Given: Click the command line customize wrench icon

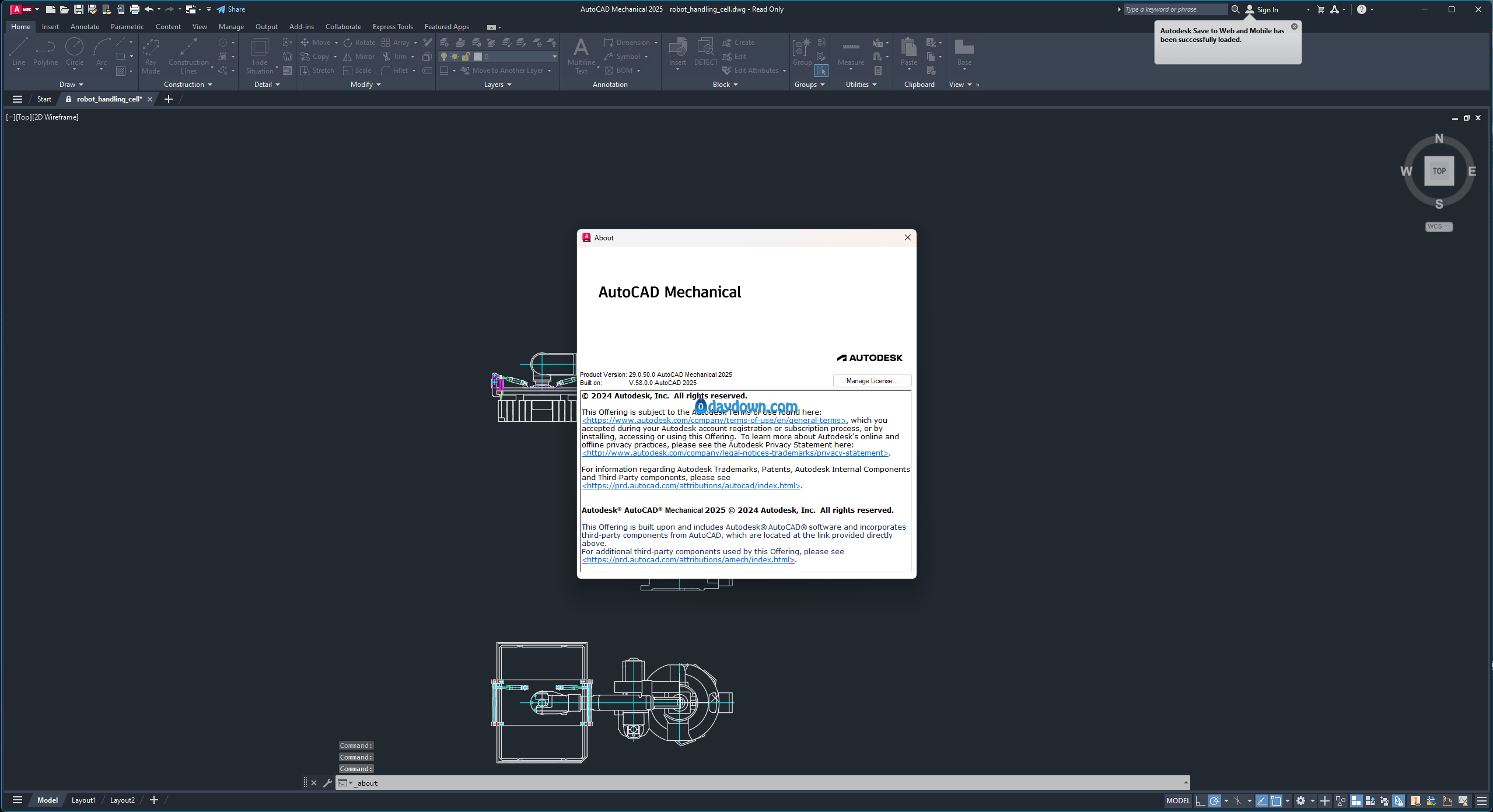Looking at the screenshot, I should coord(327,783).
